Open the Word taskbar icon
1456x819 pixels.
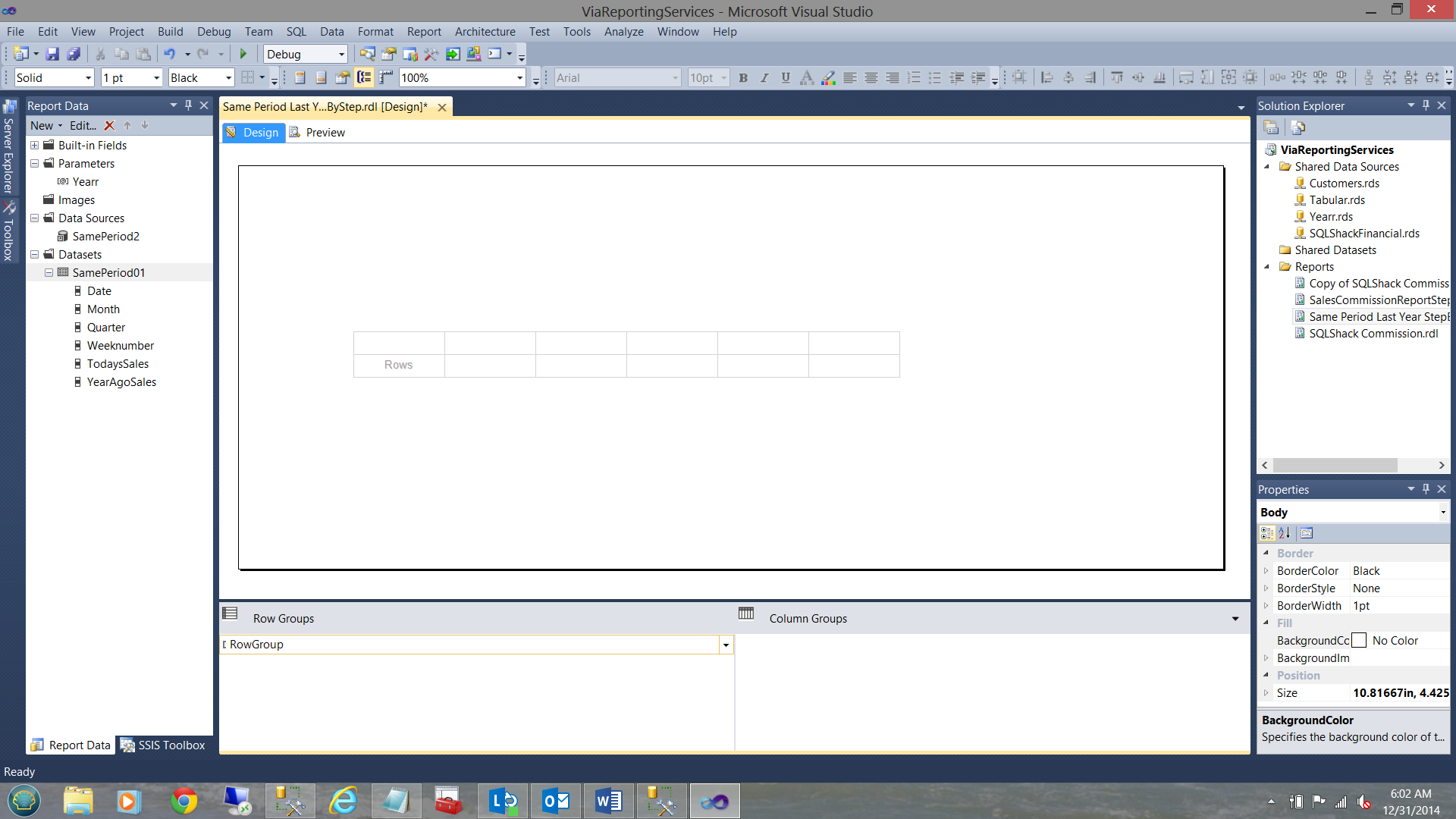[x=608, y=801]
